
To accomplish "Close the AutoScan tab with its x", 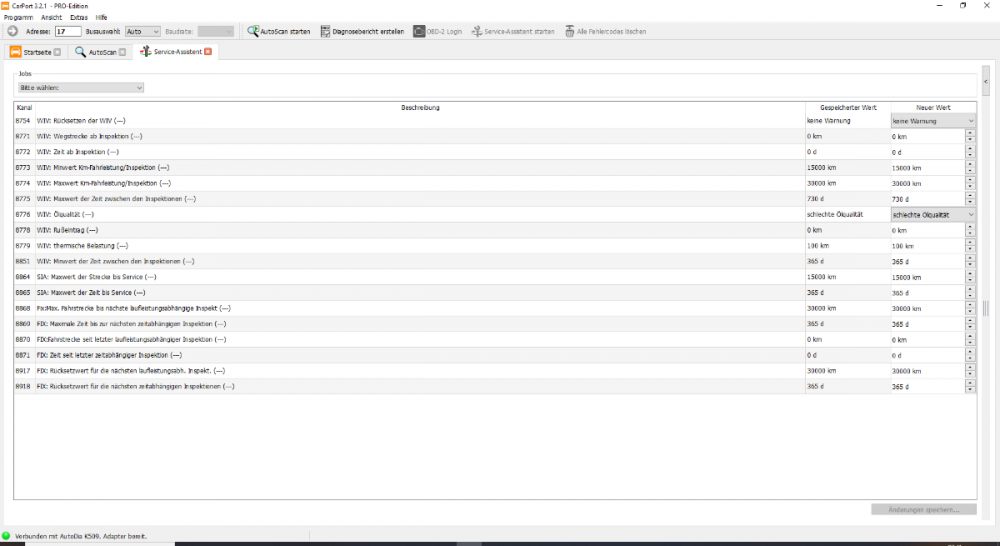I will [x=122, y=52].
